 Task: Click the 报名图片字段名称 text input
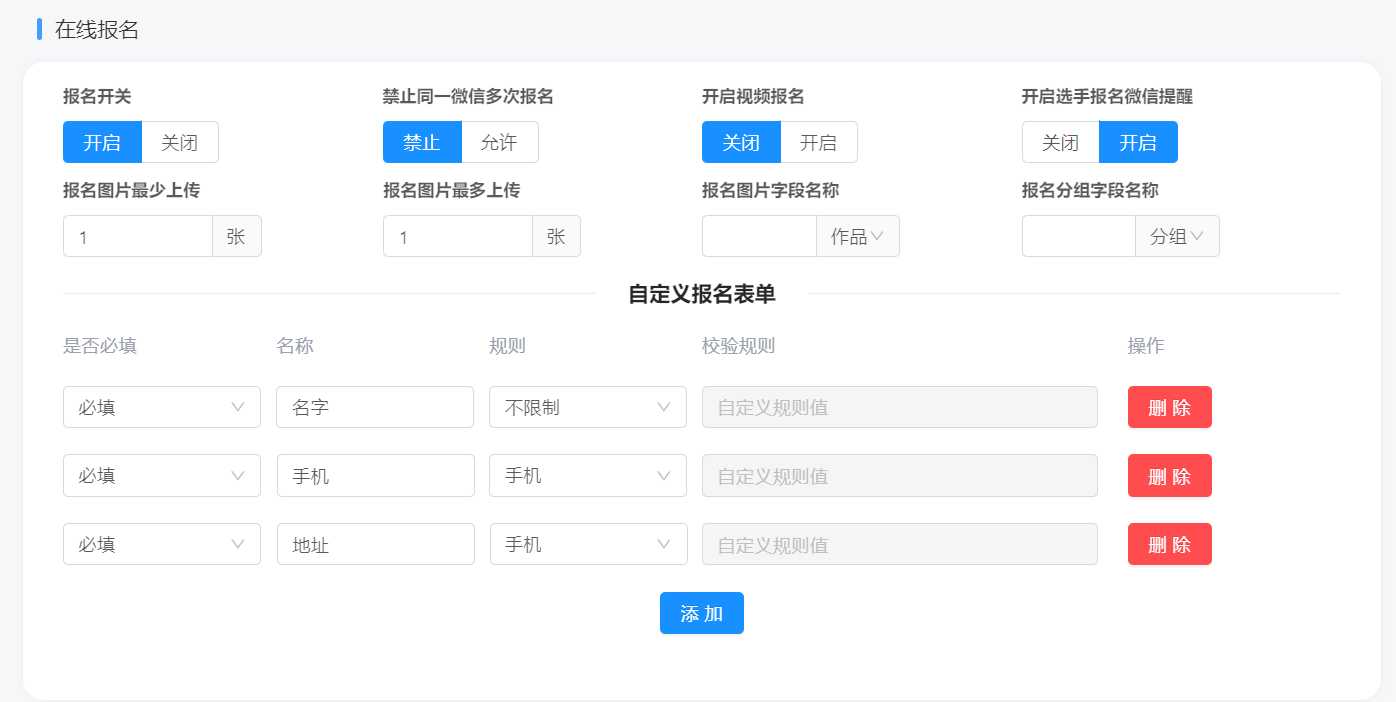(759, 237)
